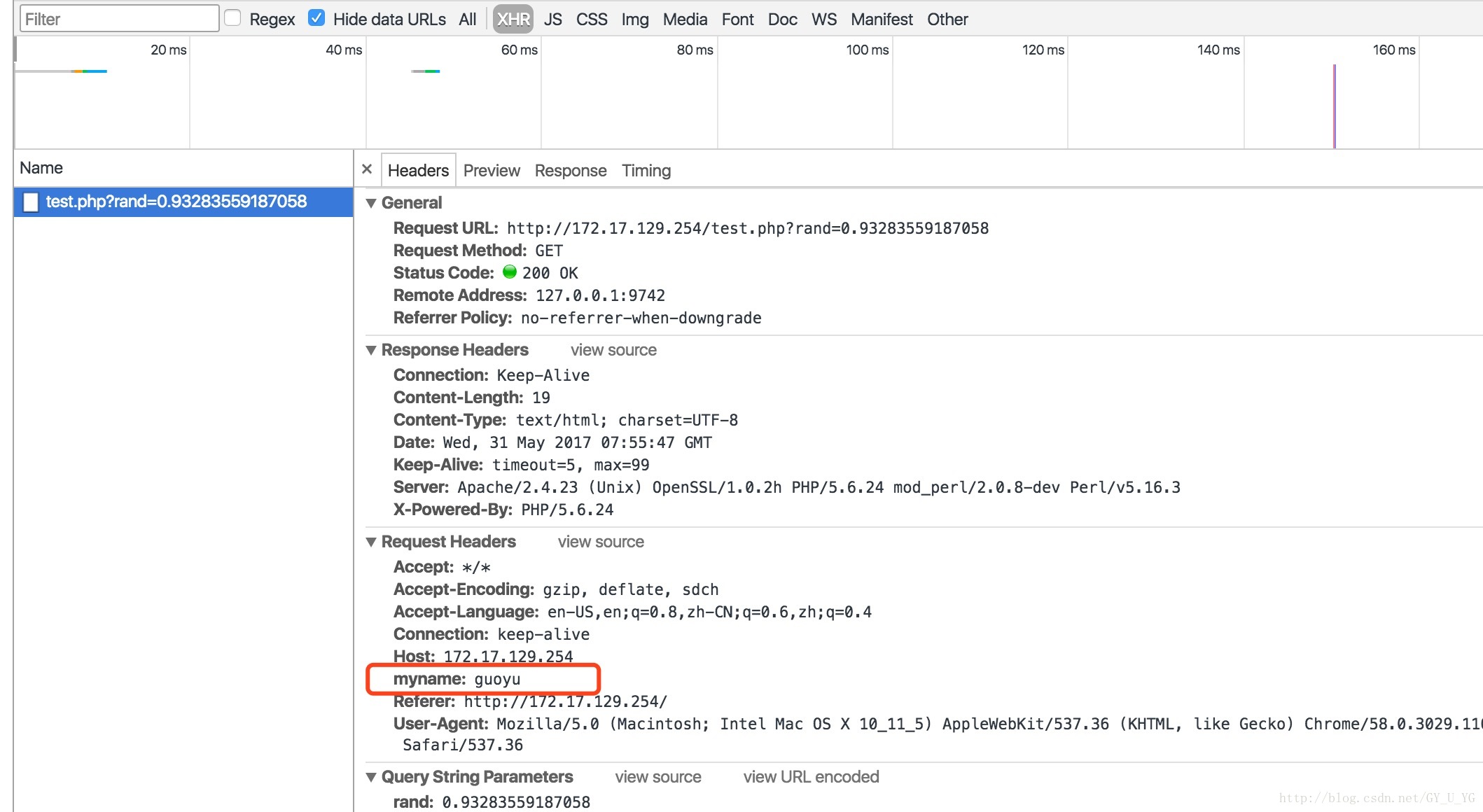This screenshot has height=812, width=1483.
Task: Click view source for Request Headers
Action: pos(601,542)
